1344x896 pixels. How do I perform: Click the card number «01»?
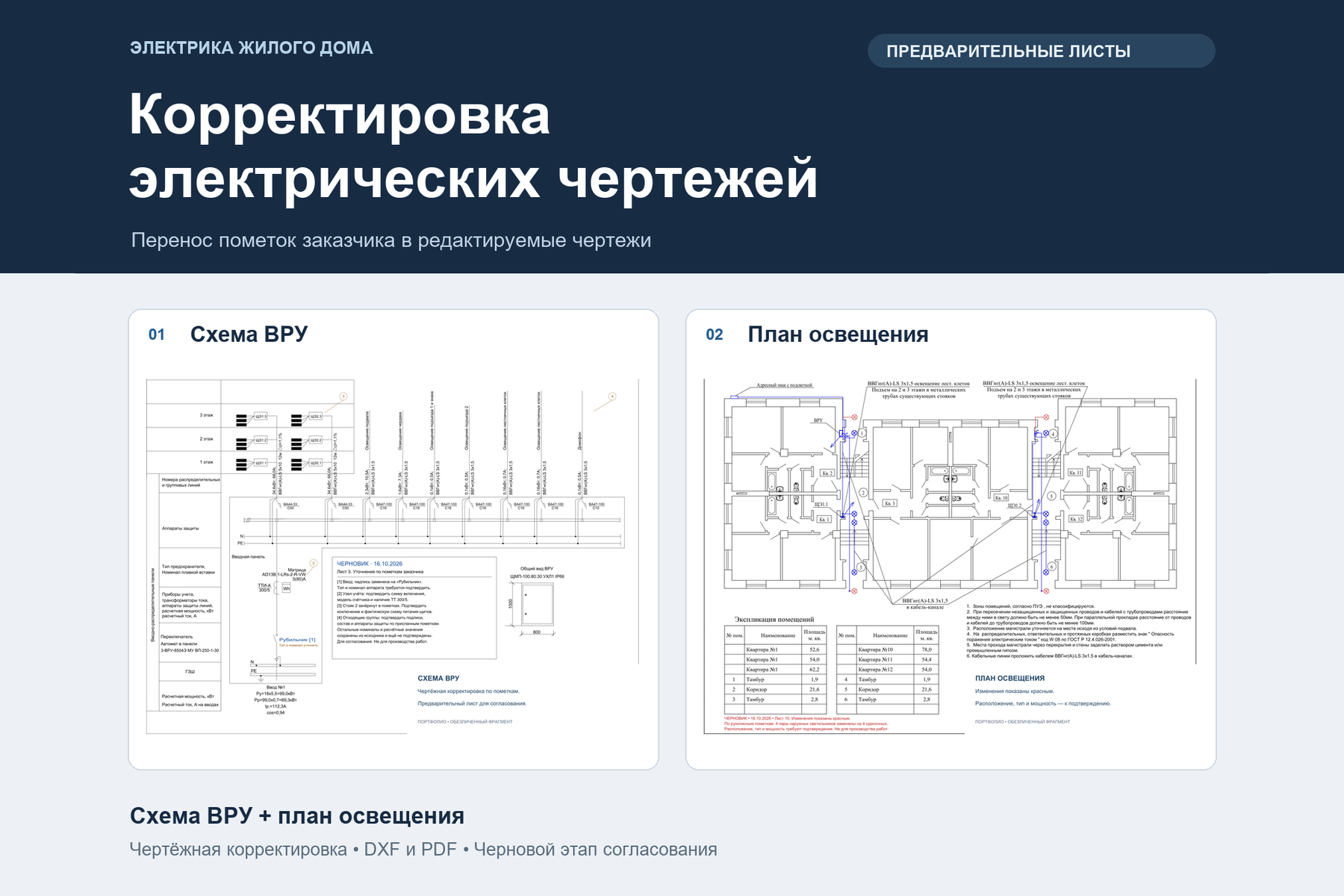157,335
